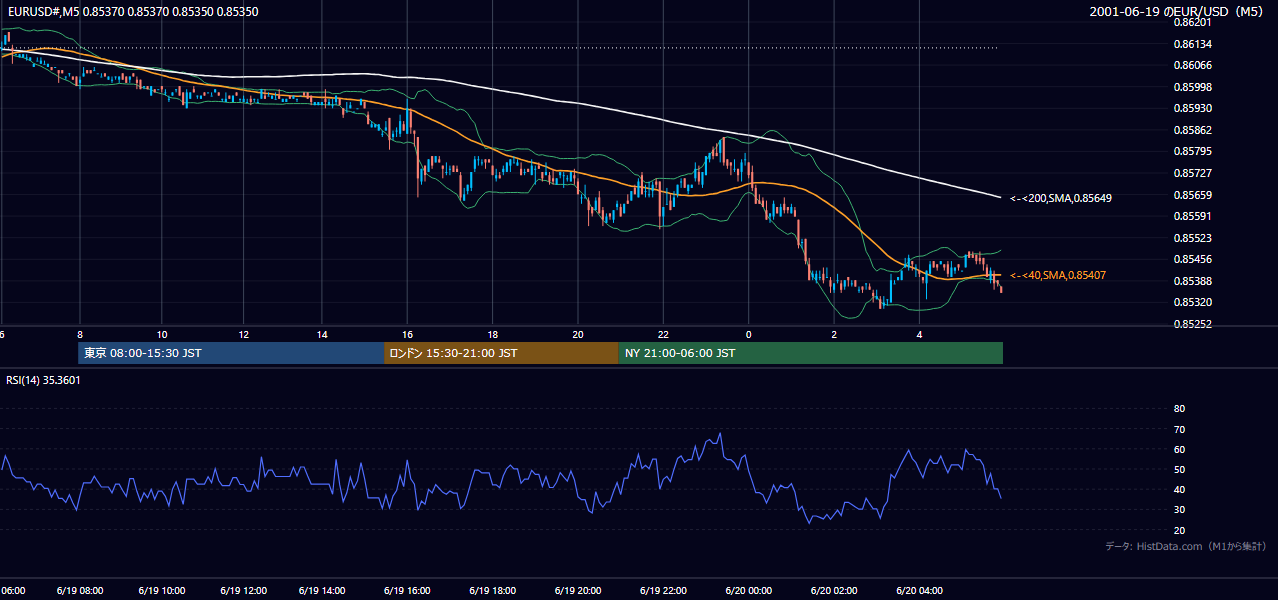Open the HistData.com data credit text
Screen dimensions: 1278x600
(1186, 546)
